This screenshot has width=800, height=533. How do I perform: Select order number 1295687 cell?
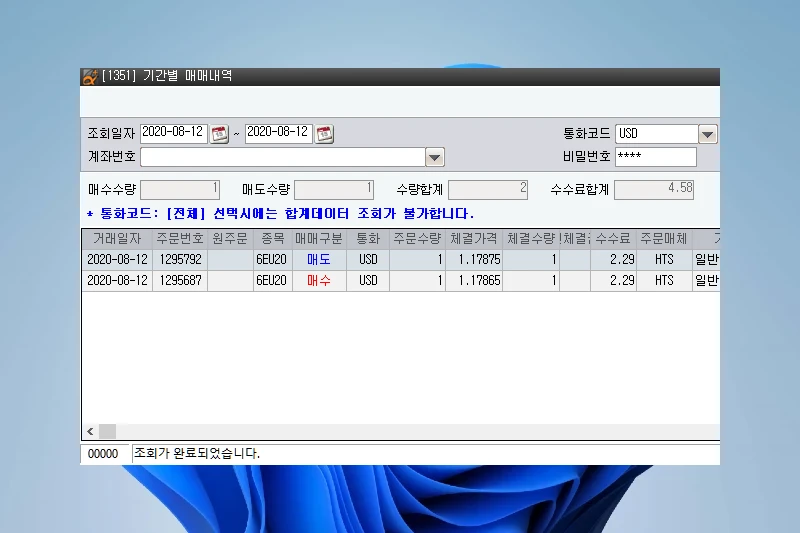point(180,281)
